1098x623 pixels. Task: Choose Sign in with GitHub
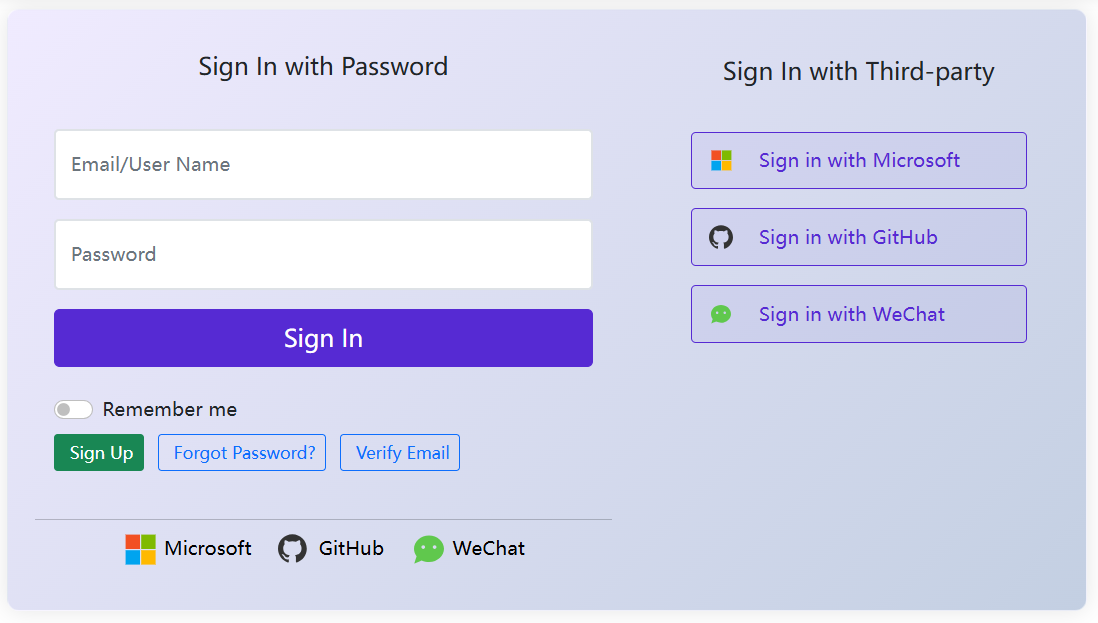(859, 238)
